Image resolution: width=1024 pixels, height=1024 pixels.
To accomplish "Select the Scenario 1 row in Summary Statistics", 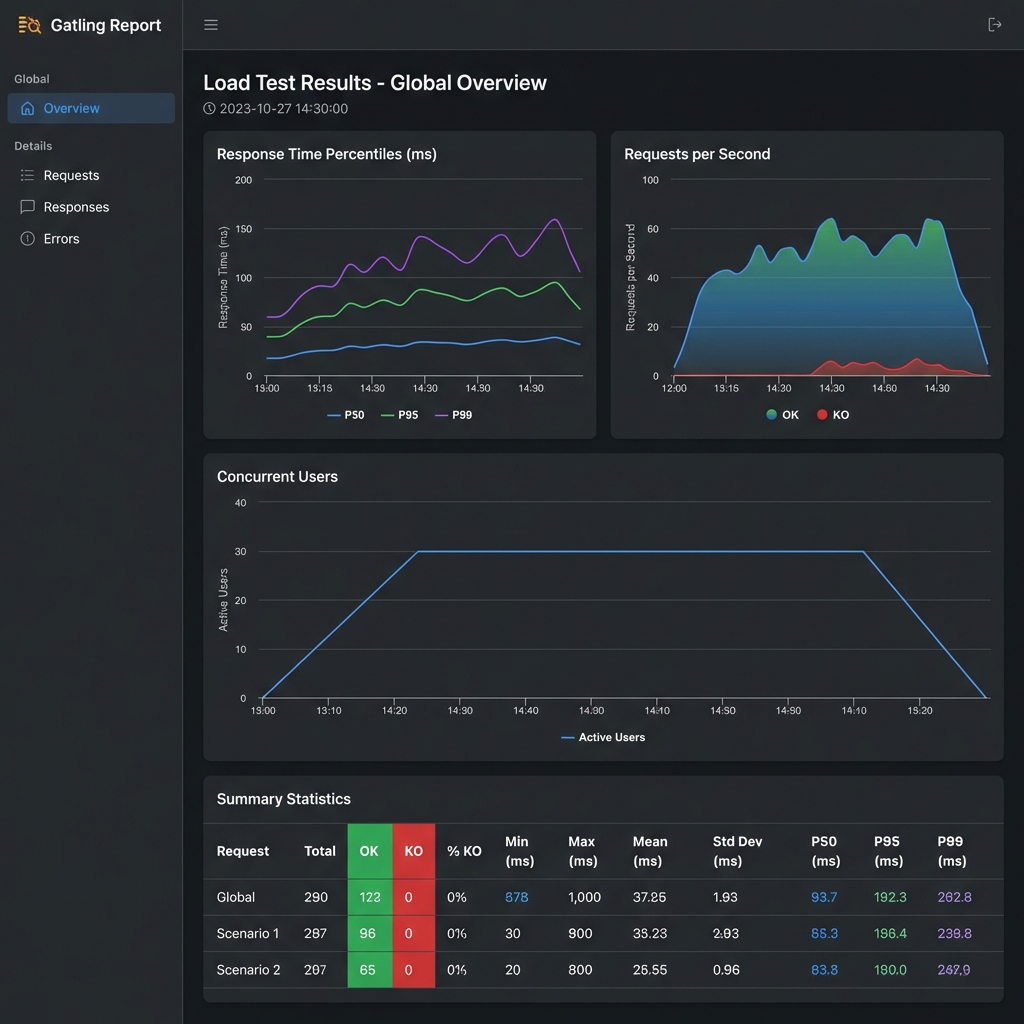I will 247,933.
